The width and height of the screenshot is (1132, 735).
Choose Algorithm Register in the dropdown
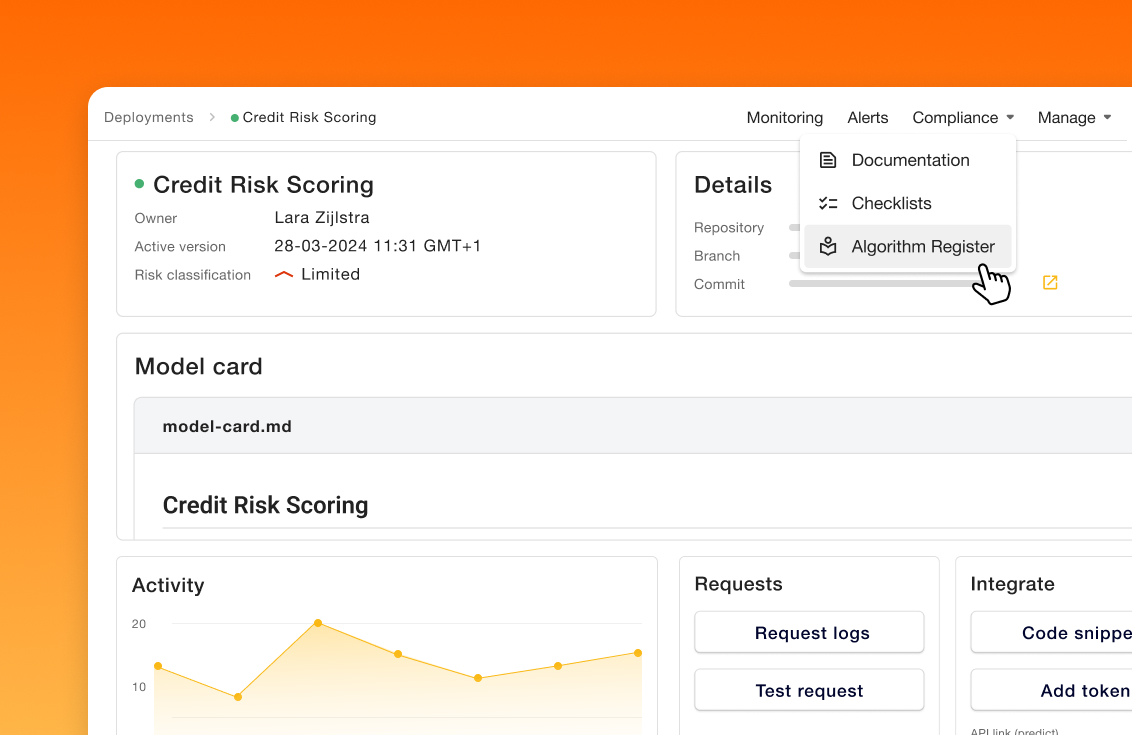click(907, 247)
